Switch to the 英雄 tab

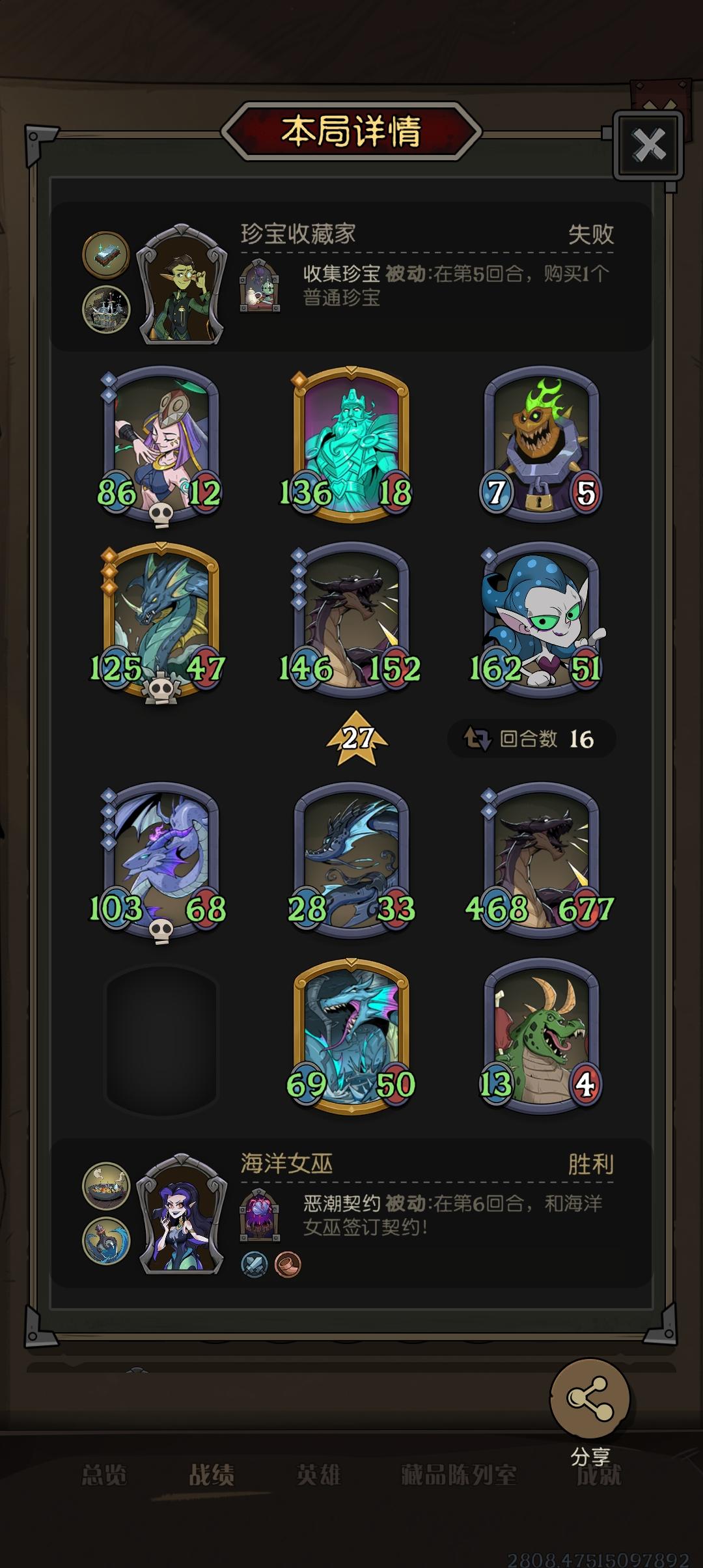(x=318, y=1475)
